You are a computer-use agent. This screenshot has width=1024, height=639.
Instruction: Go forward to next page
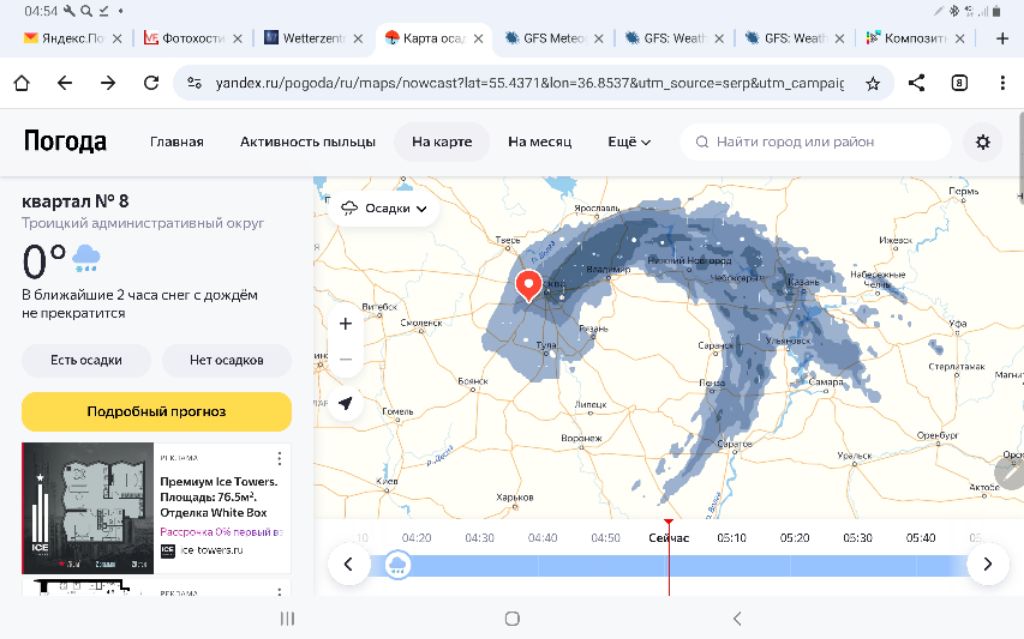pyautogui.click(x=108, y=83)
